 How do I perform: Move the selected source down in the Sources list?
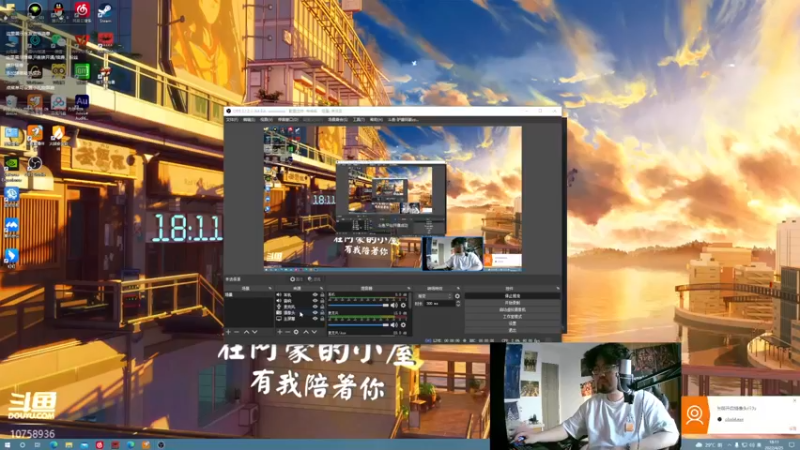pos(314,332)
